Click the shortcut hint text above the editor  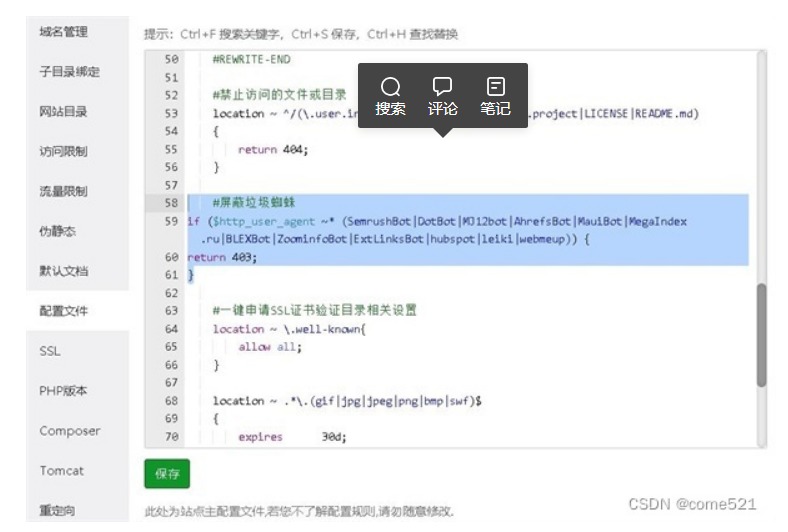coord(301,34)
